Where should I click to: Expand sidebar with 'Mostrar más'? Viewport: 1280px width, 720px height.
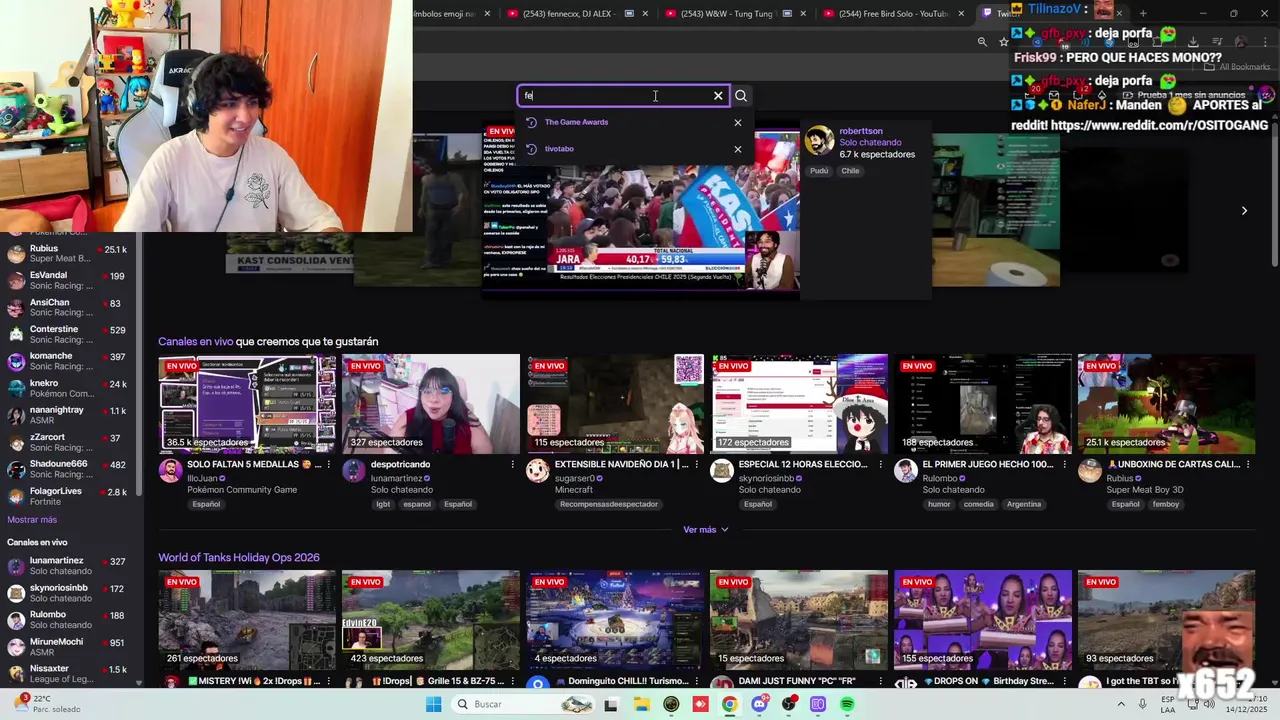pyautogui.click(x=32, y=520)
